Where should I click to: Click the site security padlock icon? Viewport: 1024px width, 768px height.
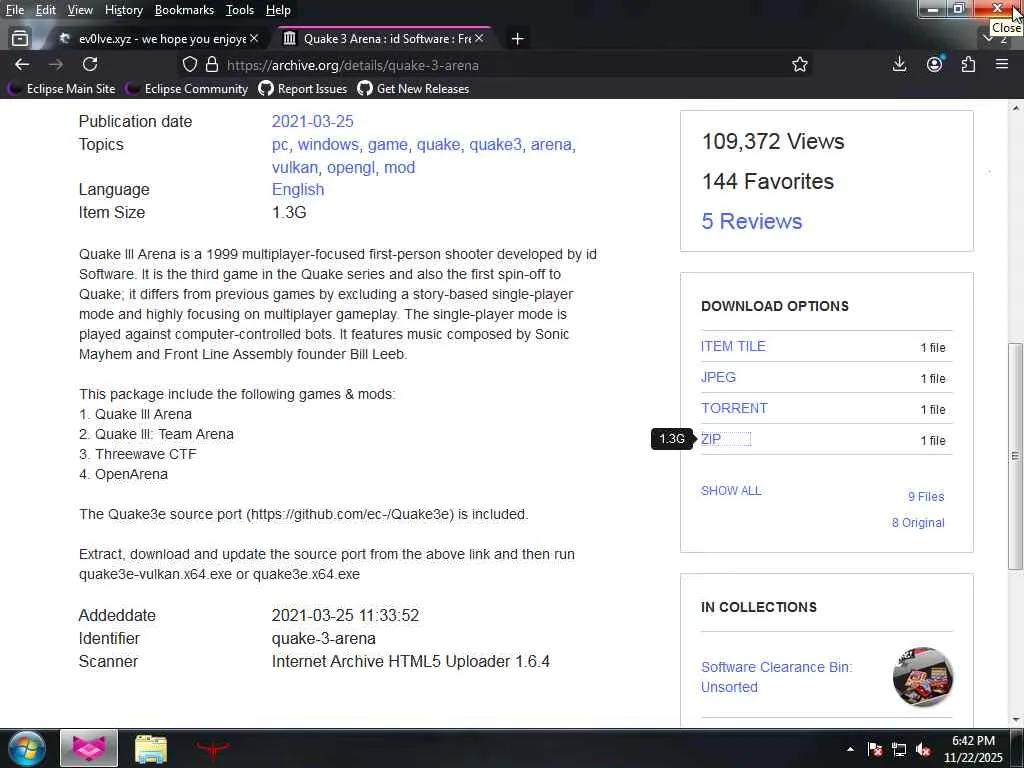(212, 65)
